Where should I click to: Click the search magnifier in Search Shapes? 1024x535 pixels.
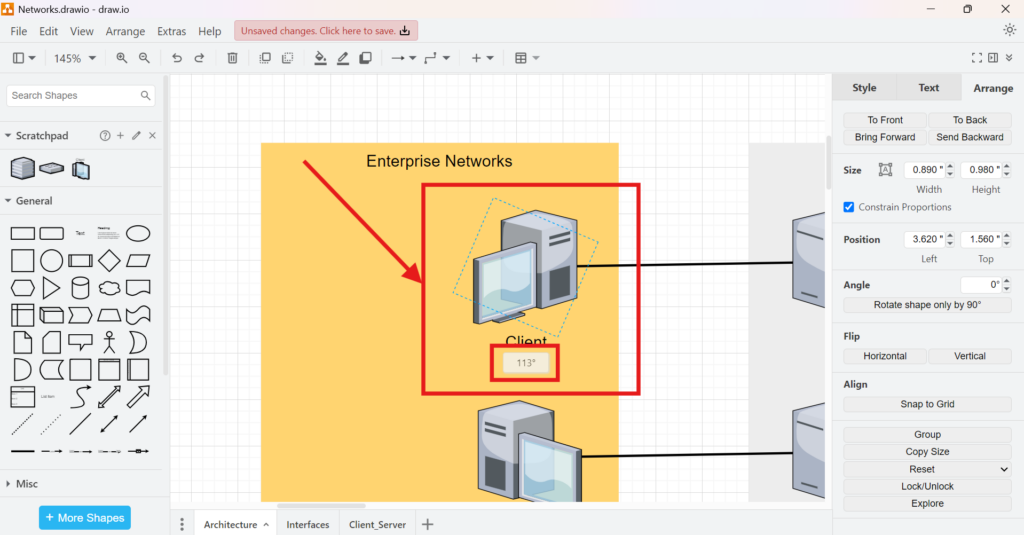(145, 95)
